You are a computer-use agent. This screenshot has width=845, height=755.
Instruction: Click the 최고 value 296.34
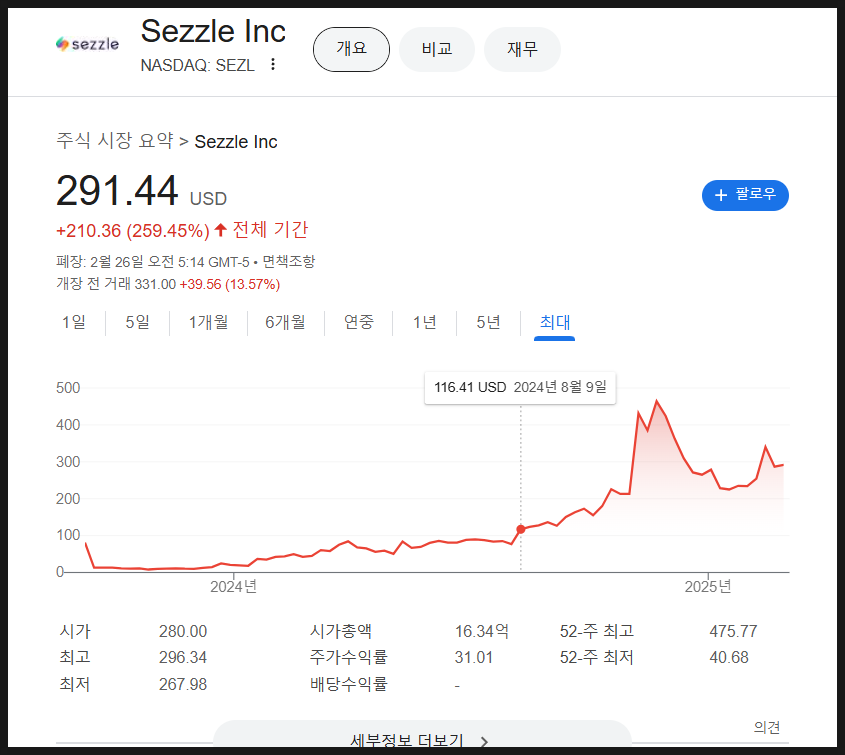coord(183,657)
